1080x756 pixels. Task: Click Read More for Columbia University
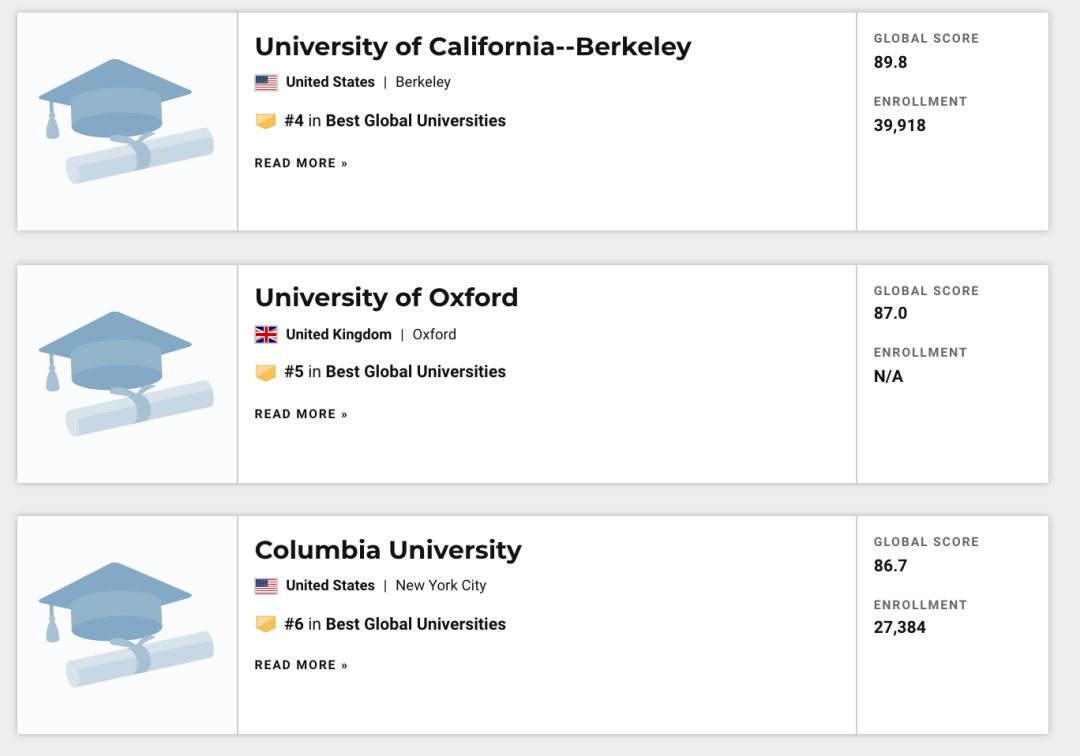tap(301, 665)
